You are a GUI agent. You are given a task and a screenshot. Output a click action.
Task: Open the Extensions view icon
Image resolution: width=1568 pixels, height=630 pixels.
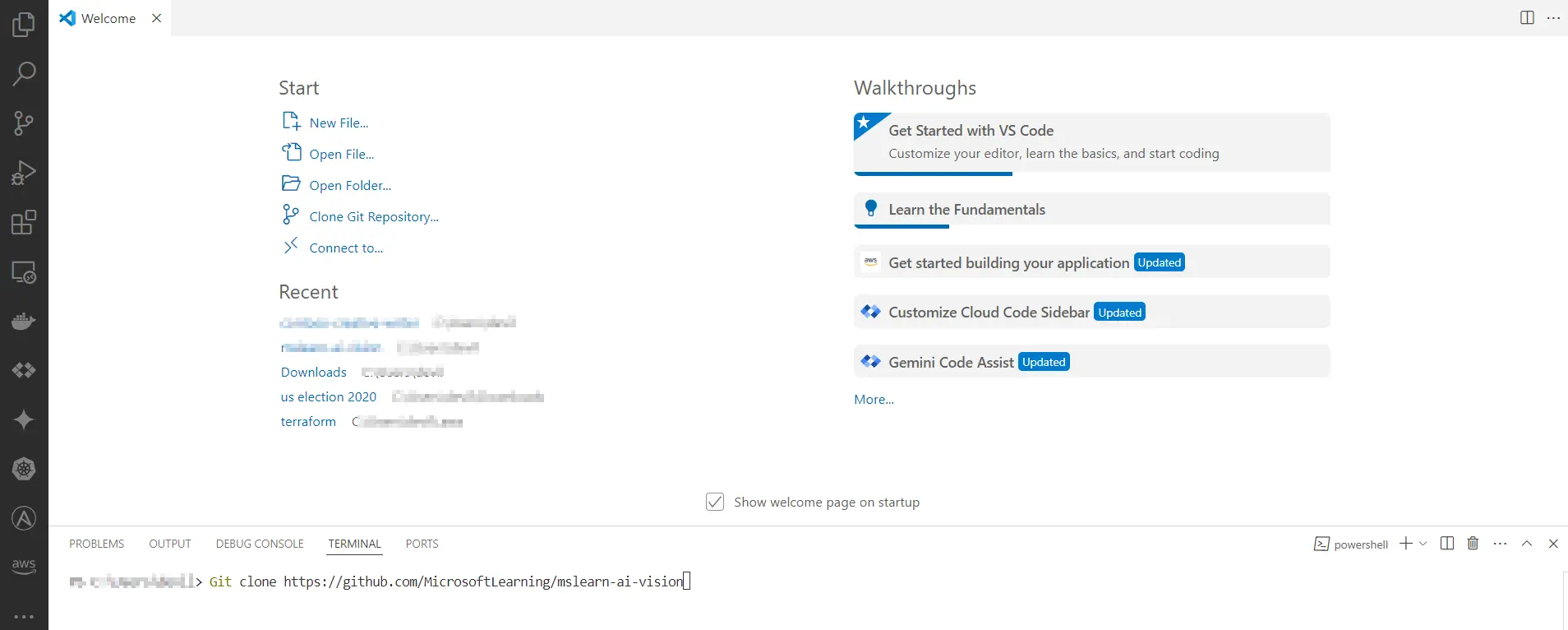point(24,222)
